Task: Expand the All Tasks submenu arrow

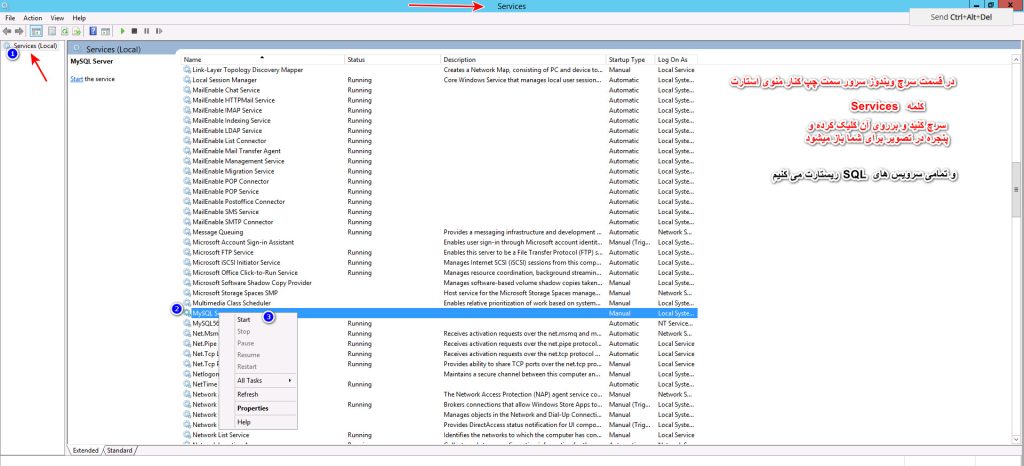Action: coord(289,380)
